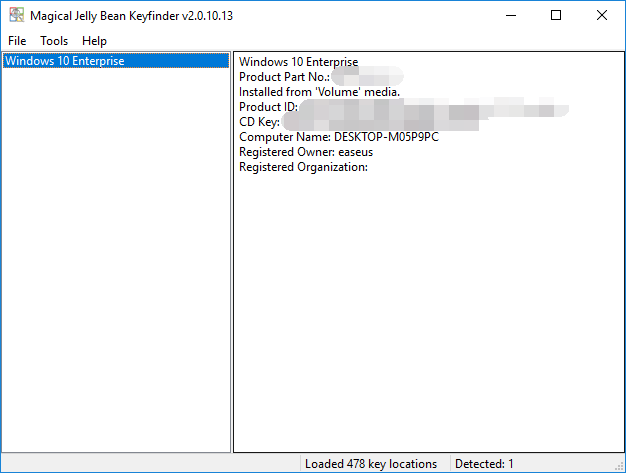
Task: Click the Product ID line in details
Action: (268, 107)
